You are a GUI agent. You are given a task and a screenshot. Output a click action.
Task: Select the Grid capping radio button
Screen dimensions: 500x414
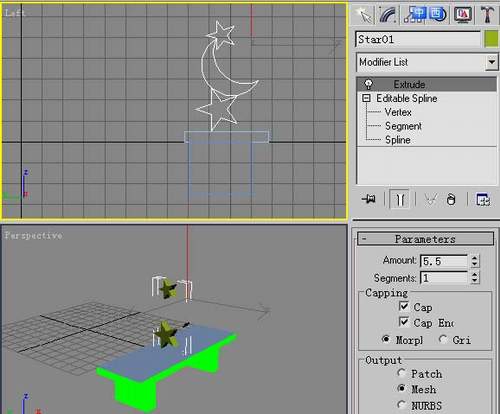coord(443,339)
